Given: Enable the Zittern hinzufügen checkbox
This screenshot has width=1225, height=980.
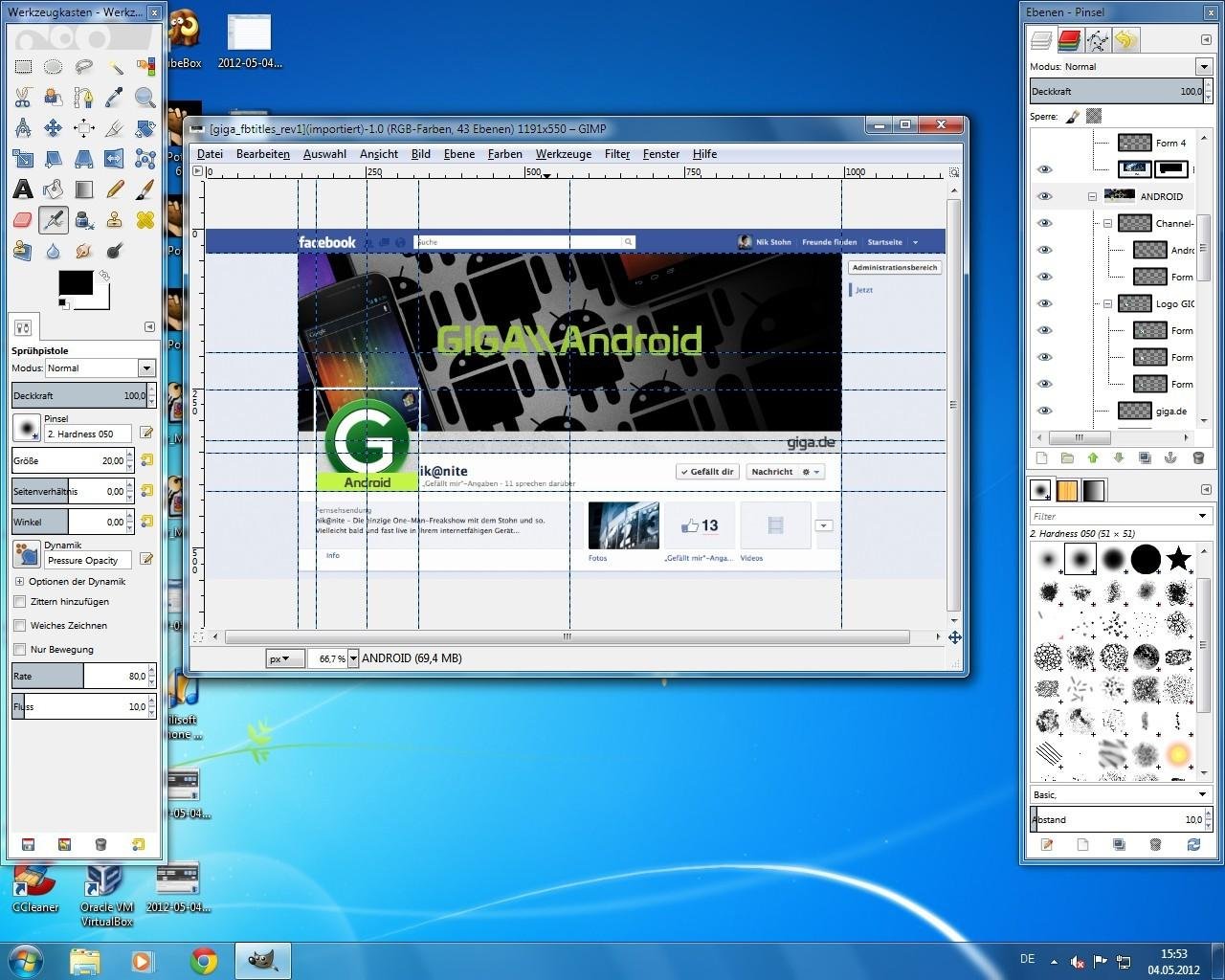Looking at the screenshot, I should pyautogui.click(x=20, y=602).
